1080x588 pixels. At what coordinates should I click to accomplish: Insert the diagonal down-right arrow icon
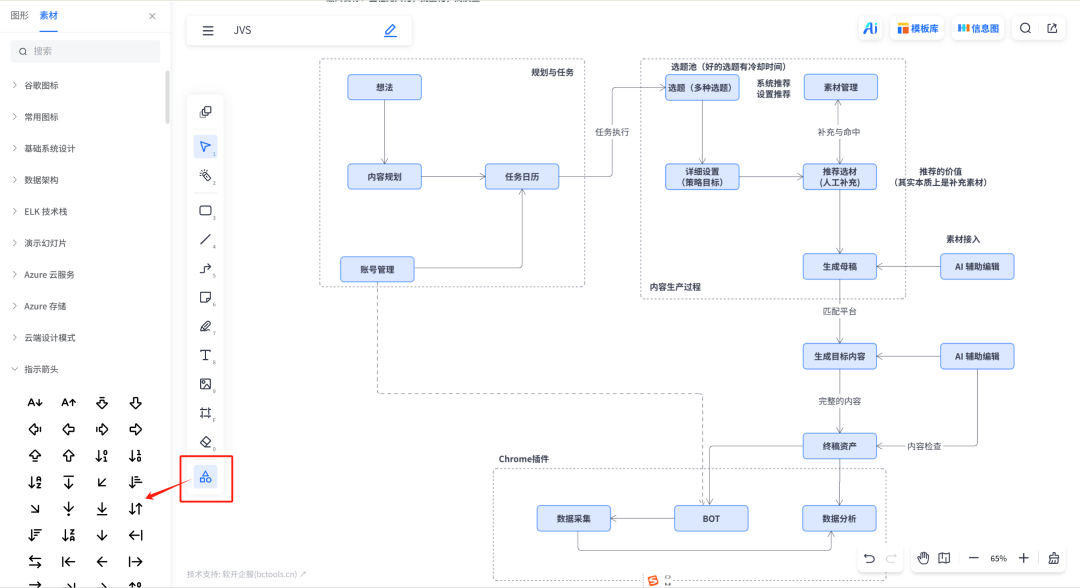pos(35,509)
